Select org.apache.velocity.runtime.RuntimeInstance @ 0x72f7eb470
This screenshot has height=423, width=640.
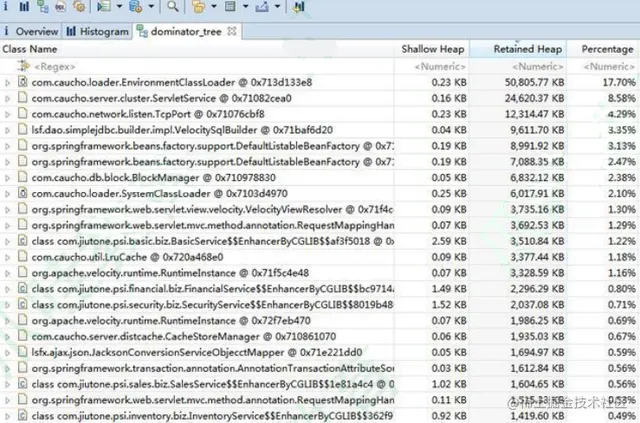(x=171, y=321)
